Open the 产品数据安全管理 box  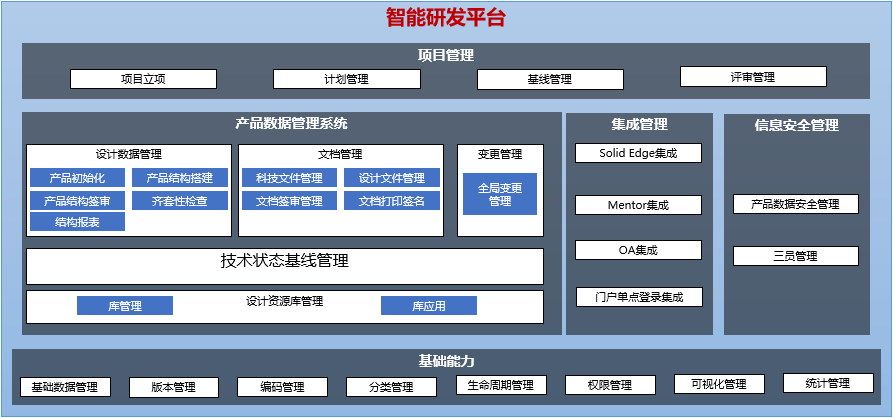coord(796,204)
